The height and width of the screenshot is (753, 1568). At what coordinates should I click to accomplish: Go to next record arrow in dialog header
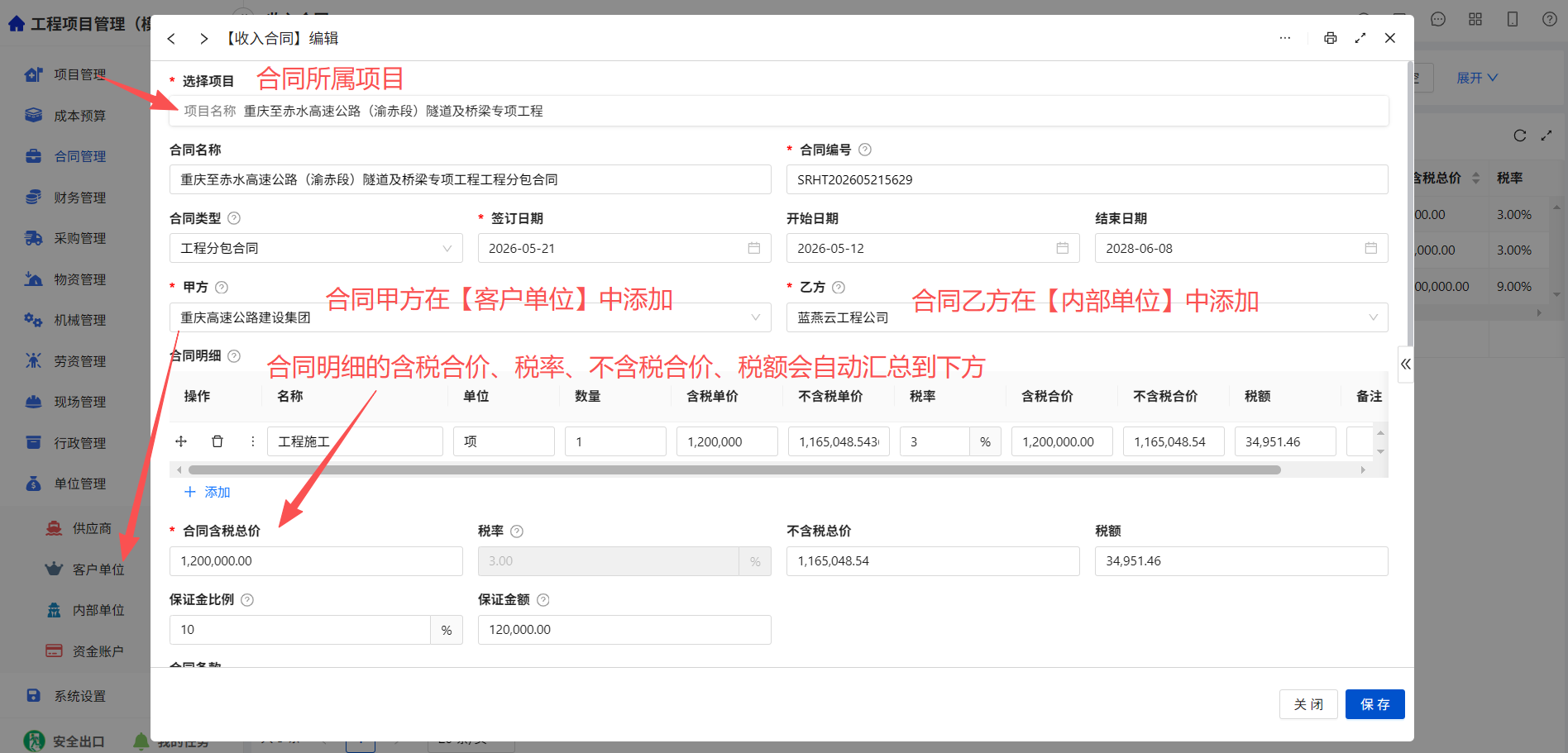(x=203, y=39)
